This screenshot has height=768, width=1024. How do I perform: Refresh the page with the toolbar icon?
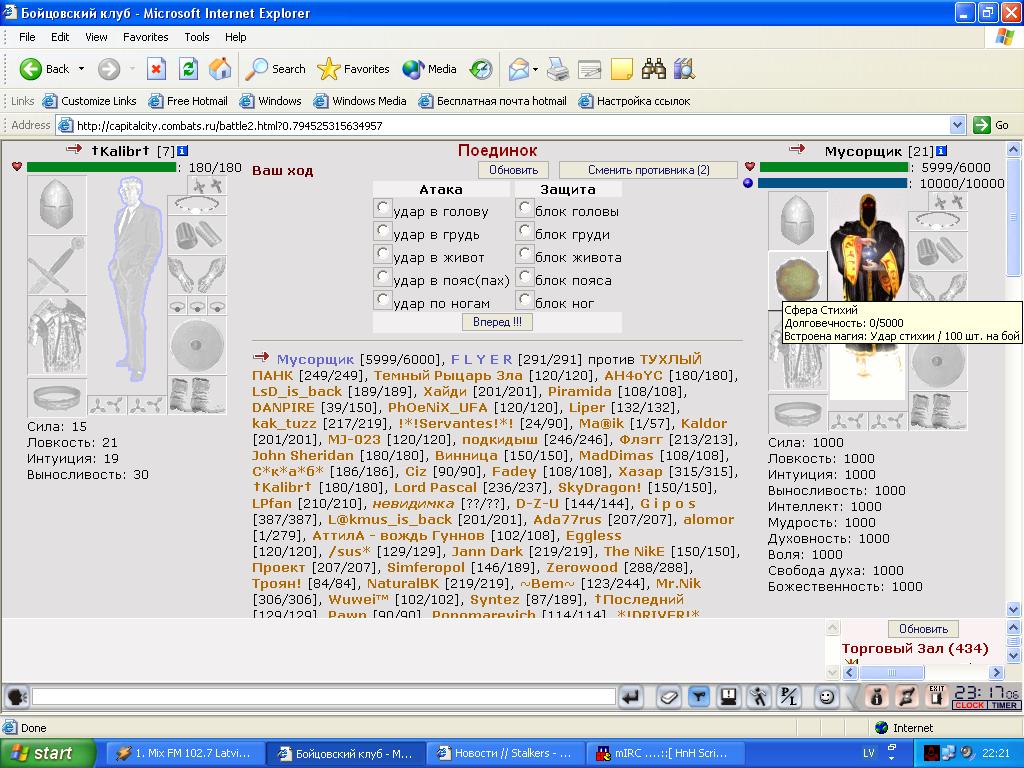(188, 69)
